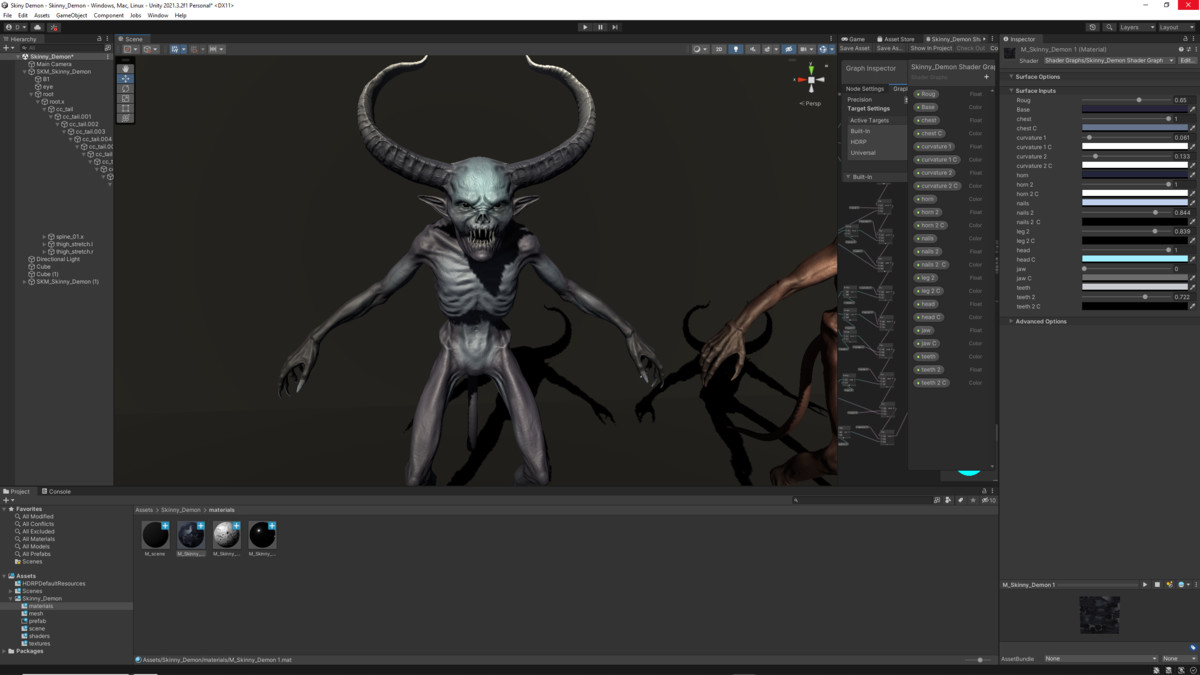Click Save As in Shader Graph
This screenshot has width=1200, height=675.
point(889,48)
